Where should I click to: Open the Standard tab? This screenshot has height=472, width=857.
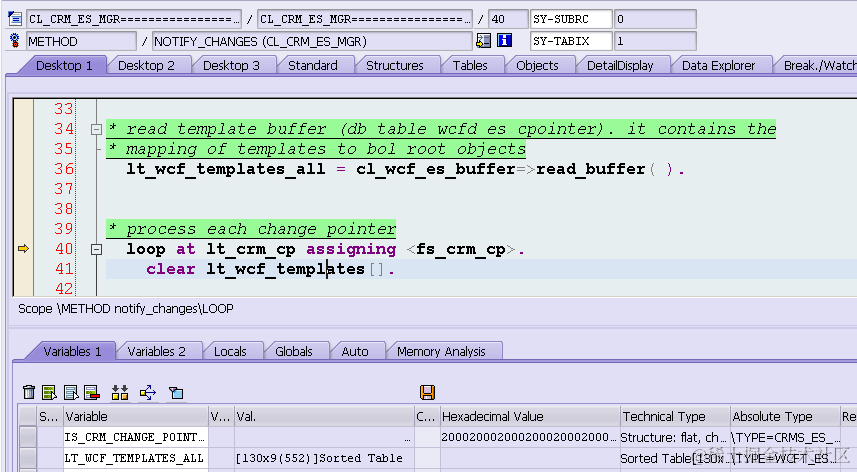313,66
